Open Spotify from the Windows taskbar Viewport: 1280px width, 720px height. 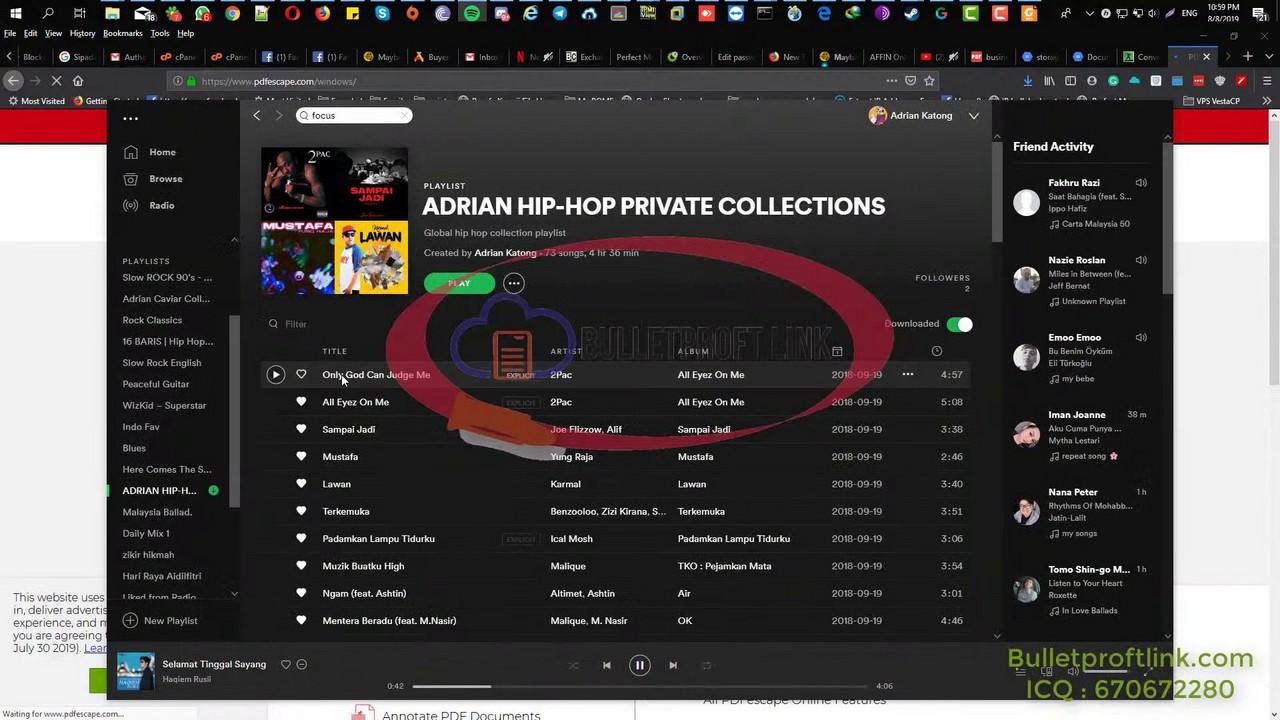[472, 14]
